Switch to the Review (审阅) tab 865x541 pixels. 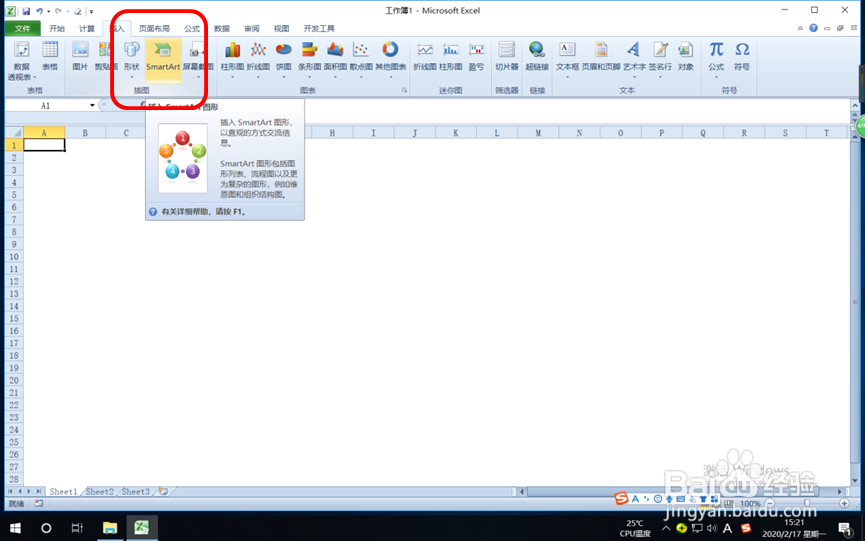point(252,28)
